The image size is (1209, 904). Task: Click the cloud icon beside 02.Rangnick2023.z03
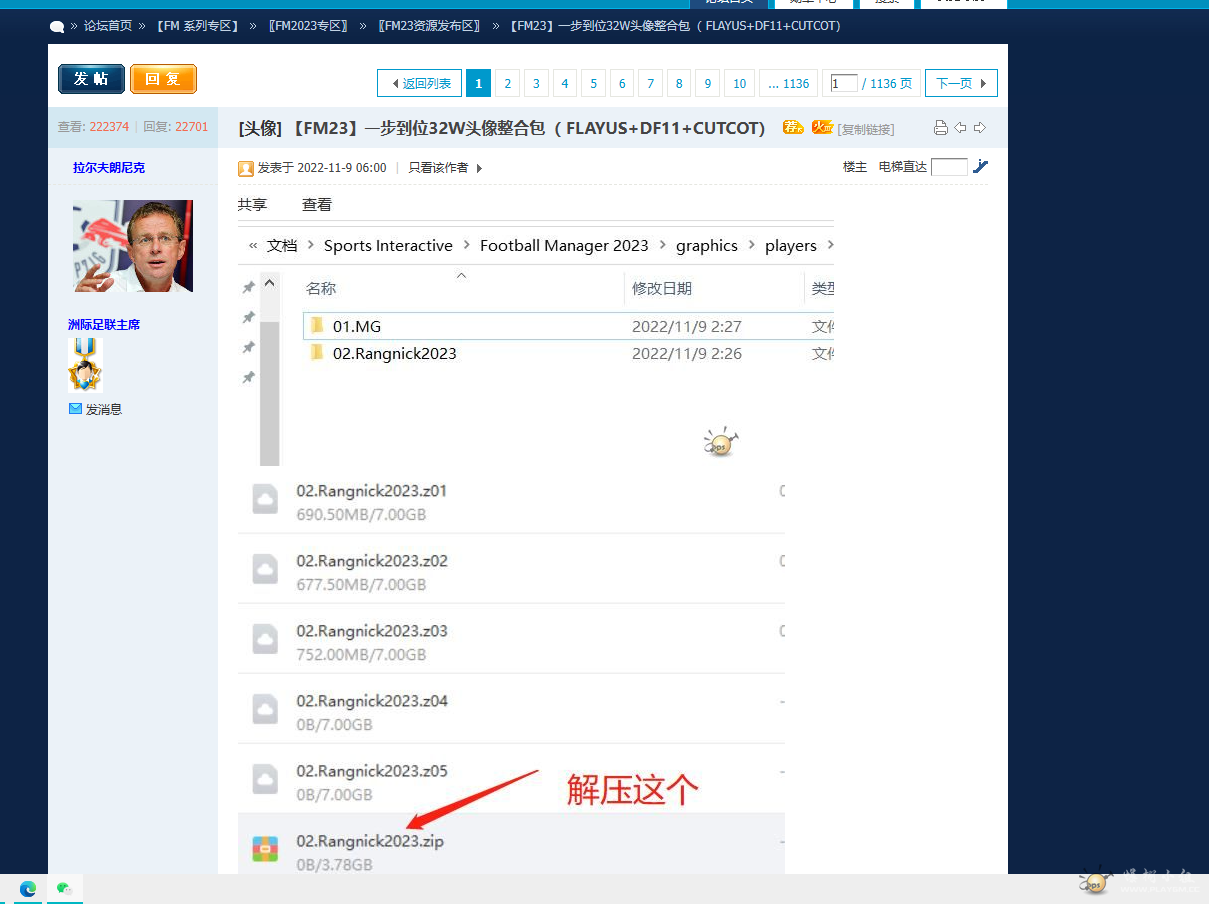265,639
